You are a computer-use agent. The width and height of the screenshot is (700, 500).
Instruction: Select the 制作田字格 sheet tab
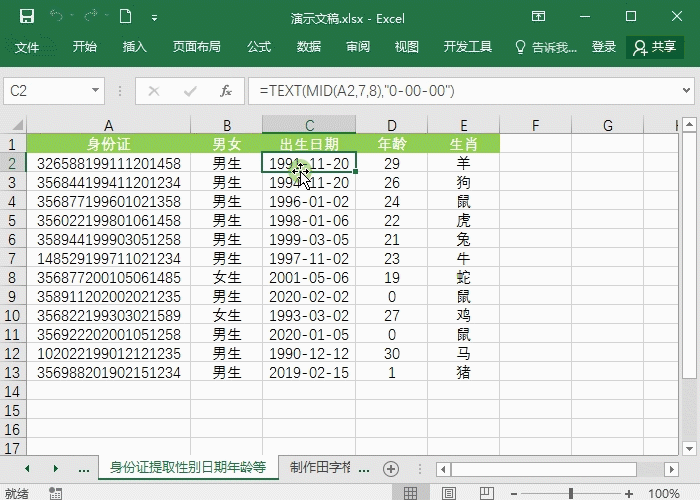[320, 467]
